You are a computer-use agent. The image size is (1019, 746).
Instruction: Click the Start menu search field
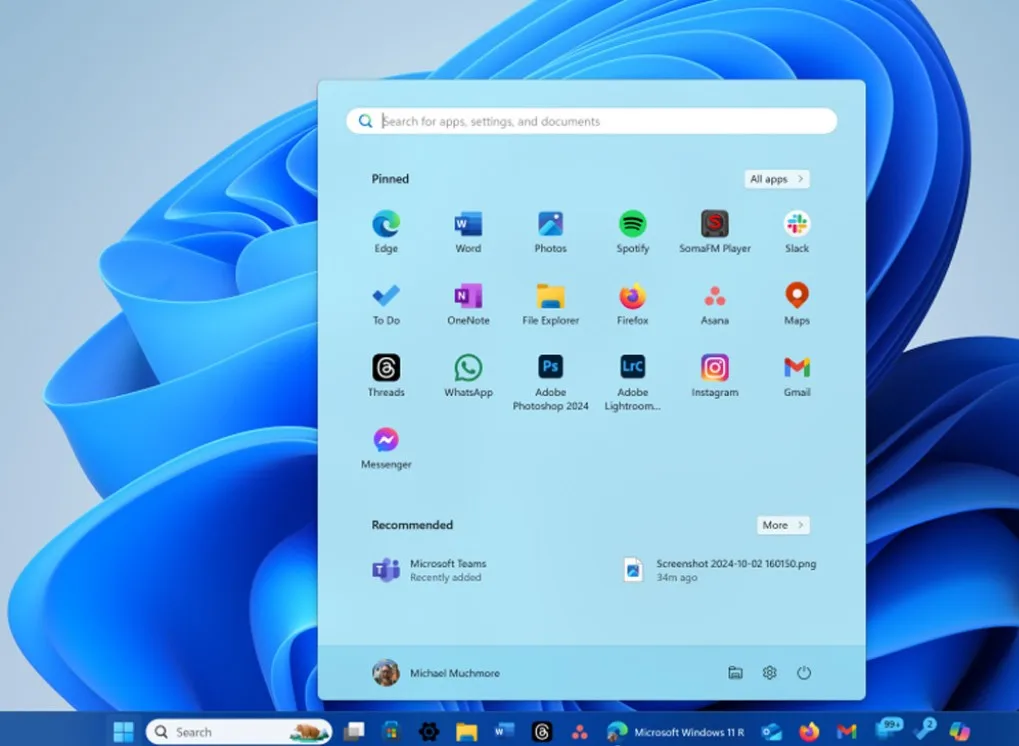click(x=600, y=121)
